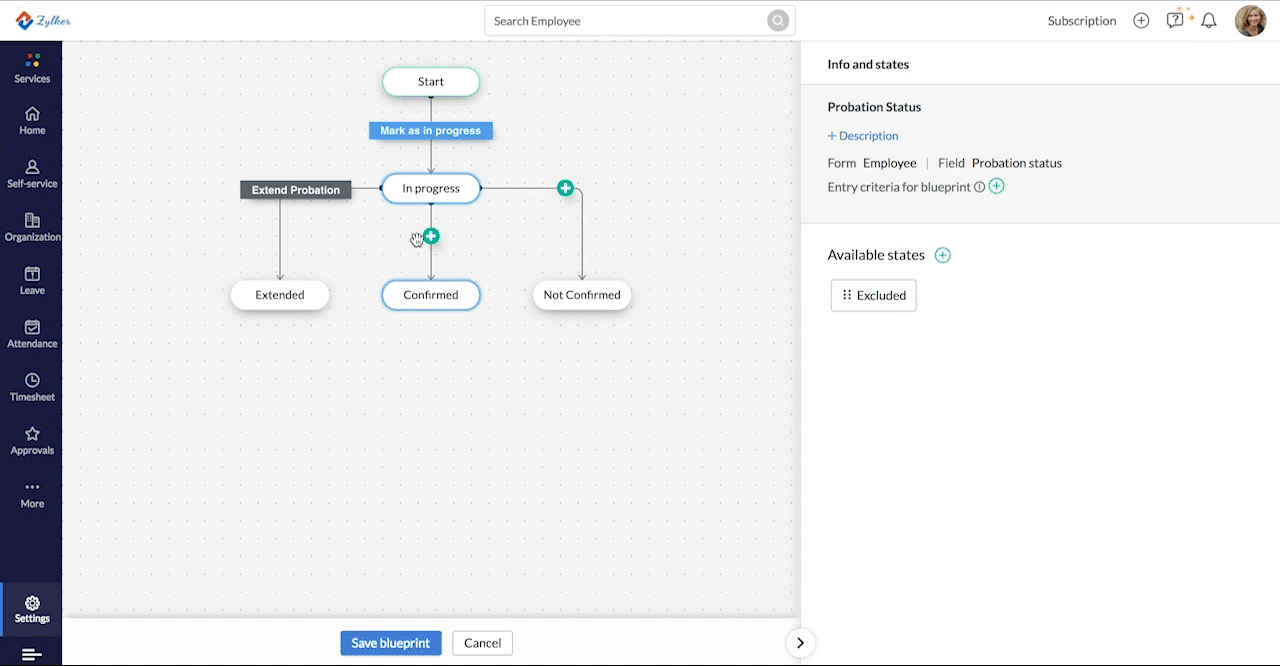Add a Description link
The image size is (1280, 666).
(x=863, y=136)
